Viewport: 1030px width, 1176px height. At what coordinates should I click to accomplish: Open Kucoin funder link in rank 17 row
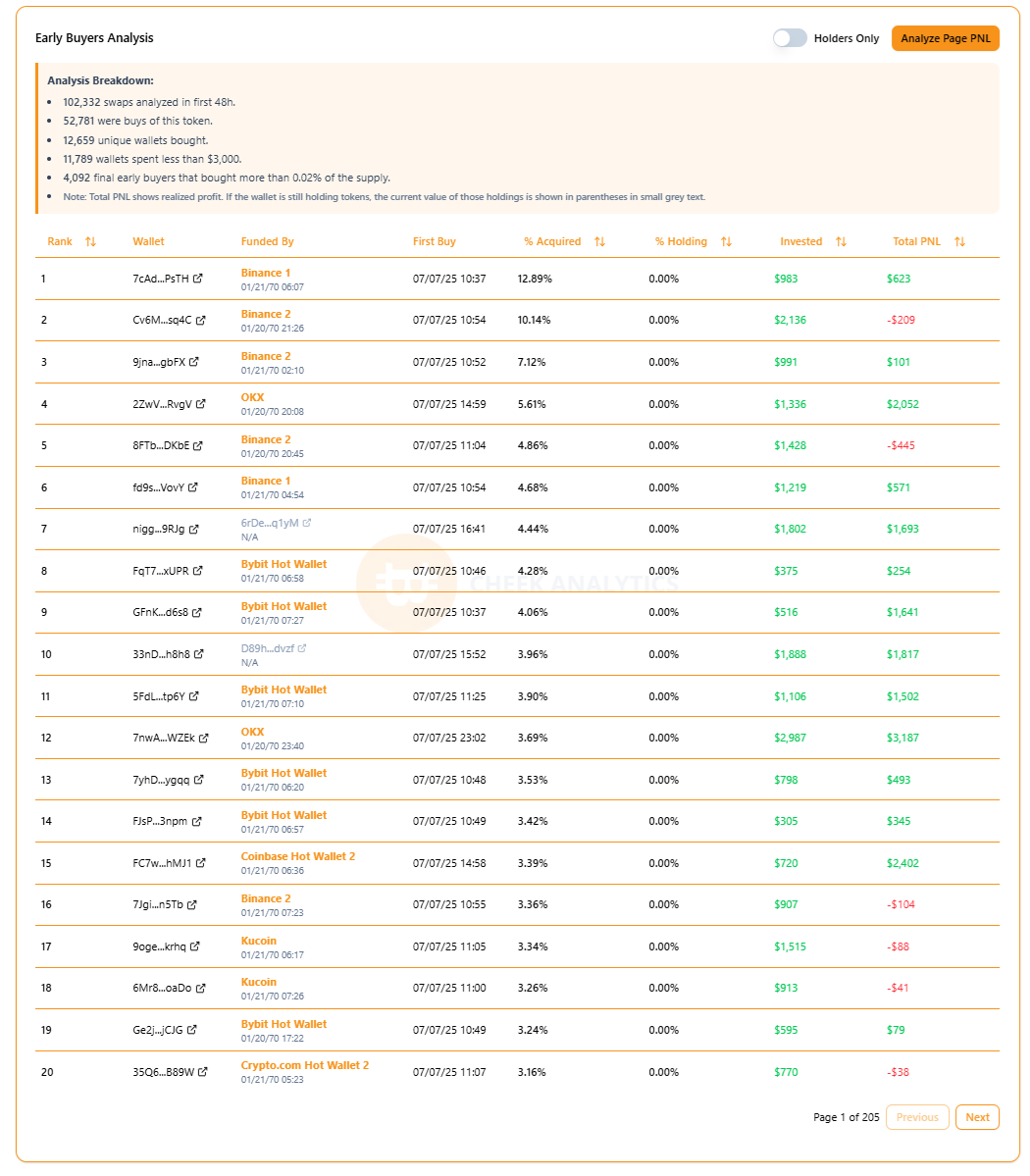pyautogui.click(x=259, y=941)
